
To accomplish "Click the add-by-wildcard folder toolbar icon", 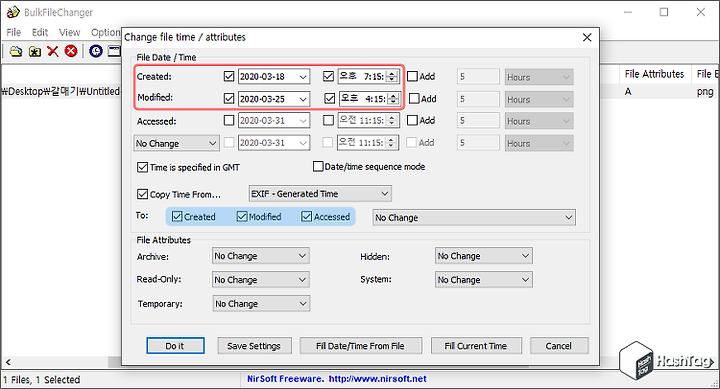I will [x=35, y=51].
